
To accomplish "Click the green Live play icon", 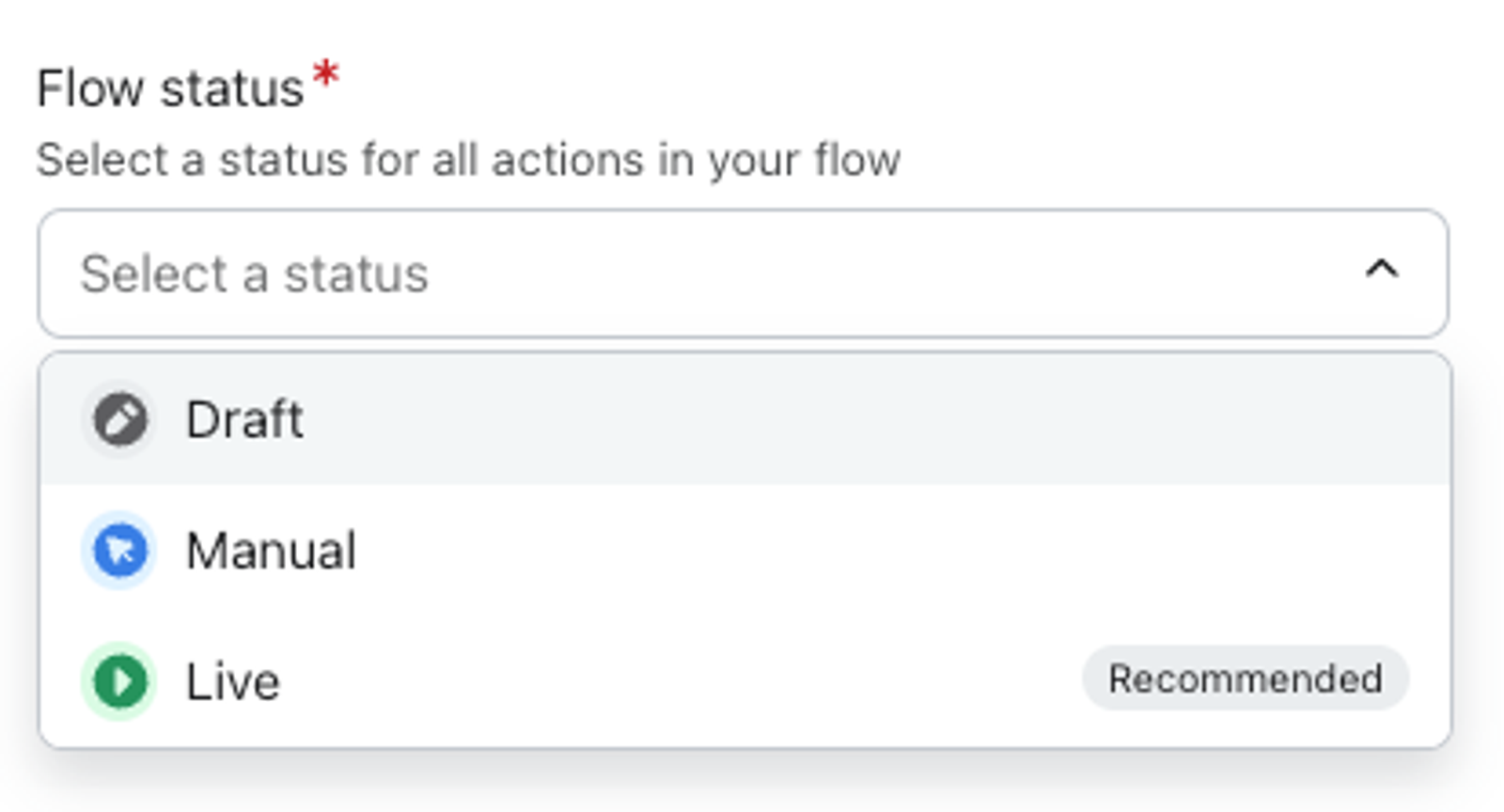I will coord(119,681).
